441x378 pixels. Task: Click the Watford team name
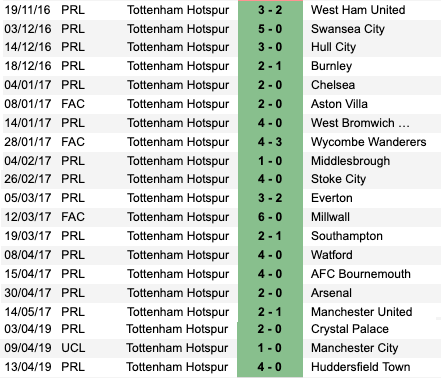[332, 255]
